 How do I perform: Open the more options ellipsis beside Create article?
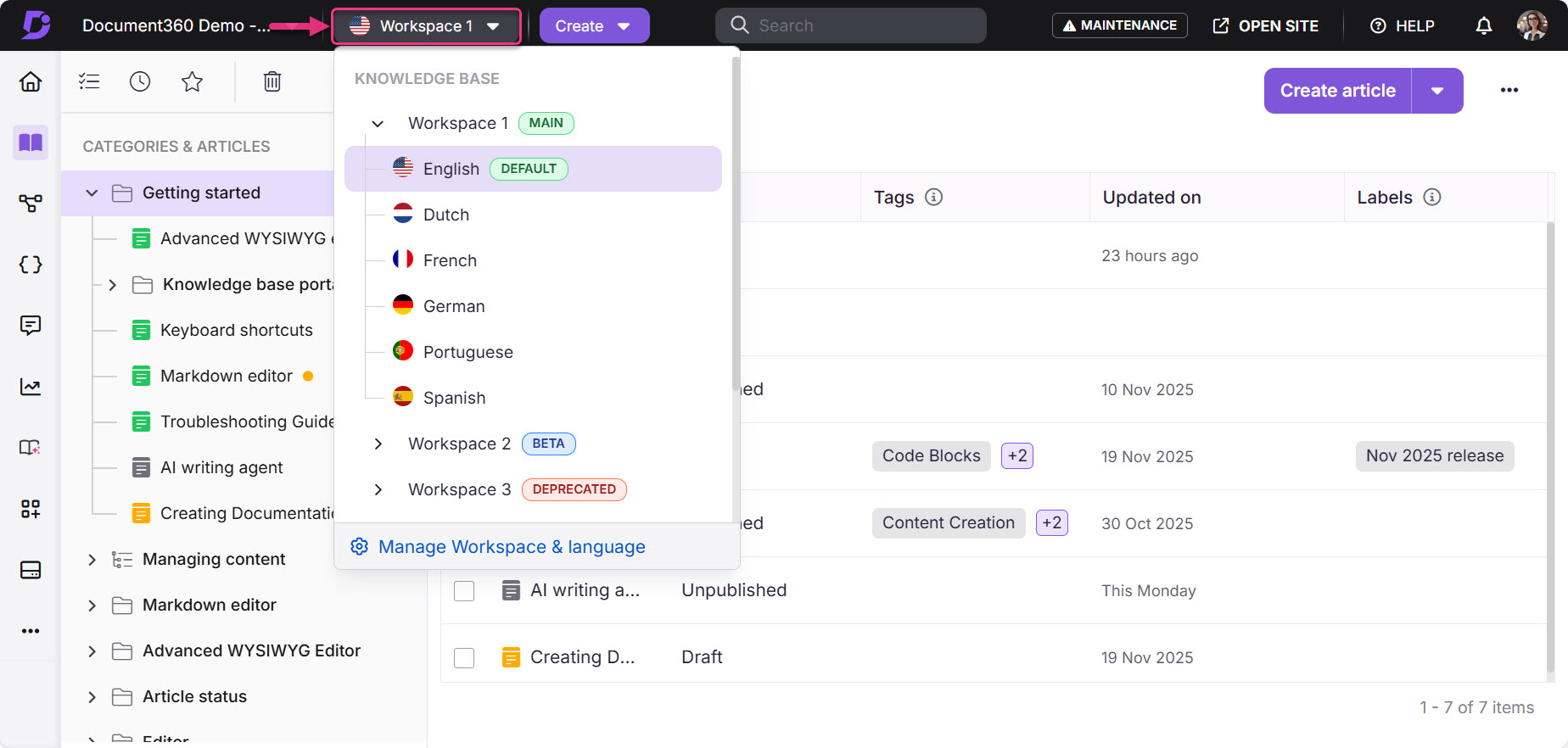point(1509,91)
